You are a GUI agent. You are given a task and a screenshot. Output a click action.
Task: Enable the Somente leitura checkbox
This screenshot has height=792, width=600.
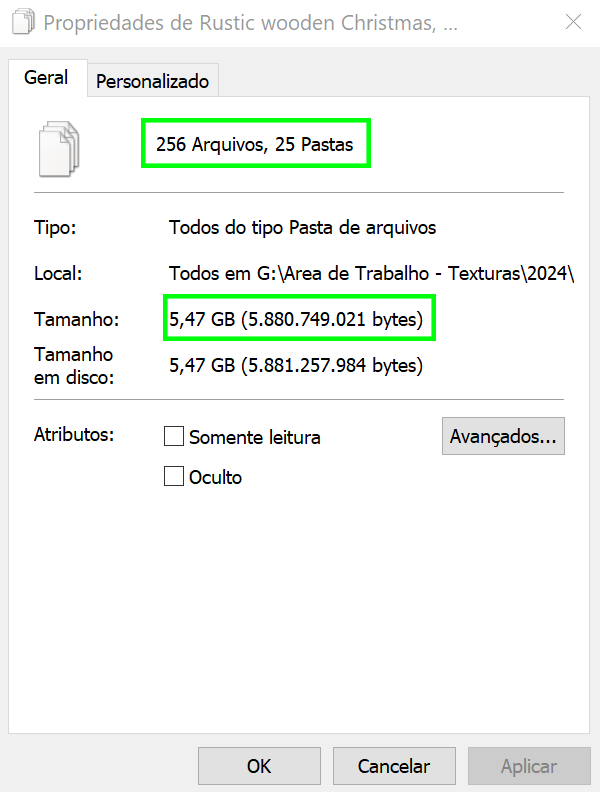click(x=174, y=436)
